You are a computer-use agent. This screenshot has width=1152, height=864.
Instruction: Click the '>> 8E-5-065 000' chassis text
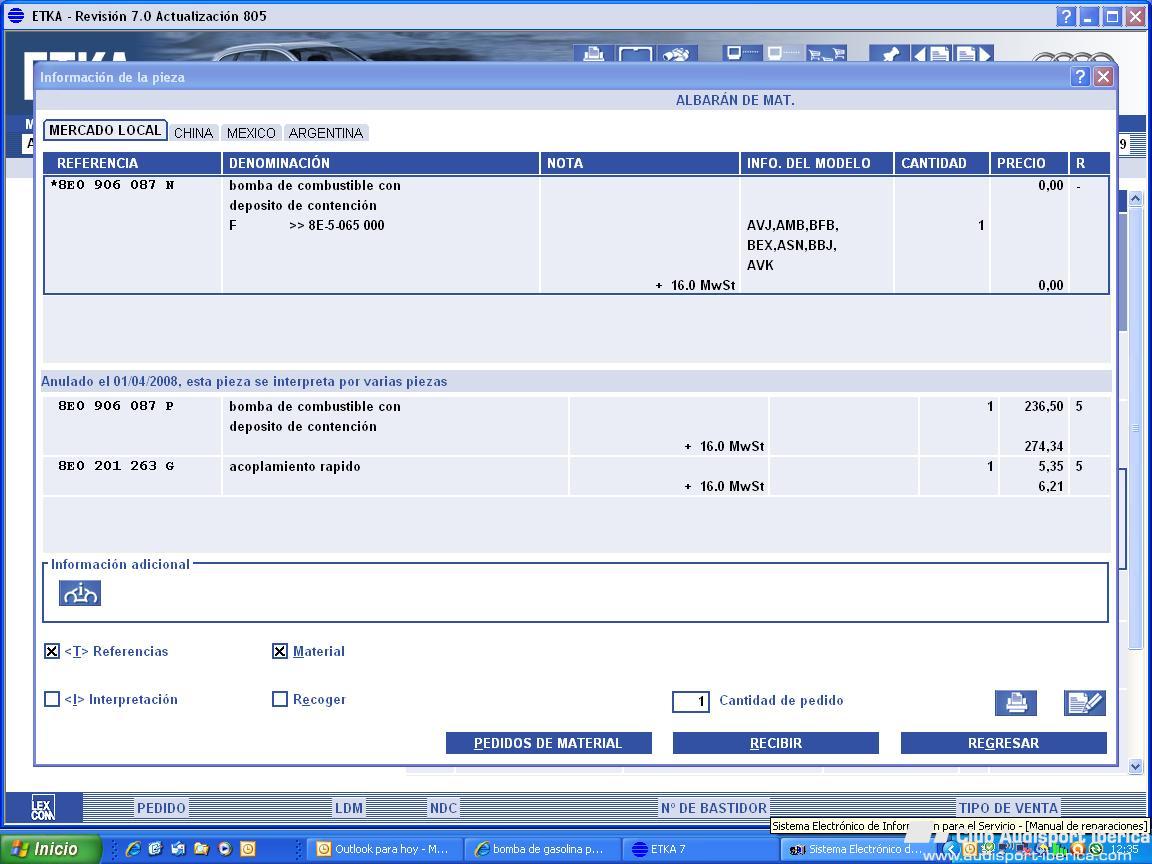coord(336,226)
